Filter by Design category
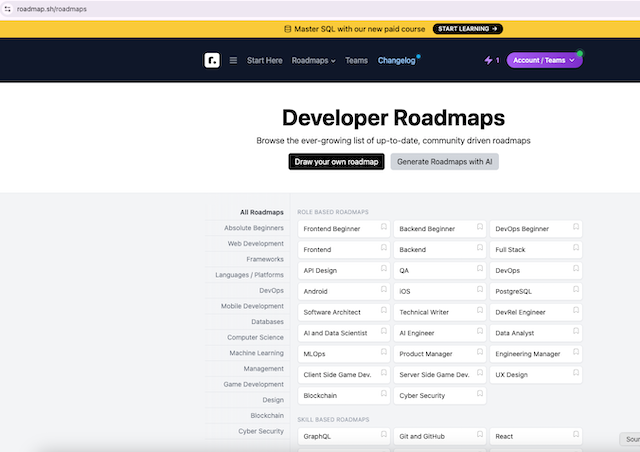The image size is (640, 452). coord(273,400)
